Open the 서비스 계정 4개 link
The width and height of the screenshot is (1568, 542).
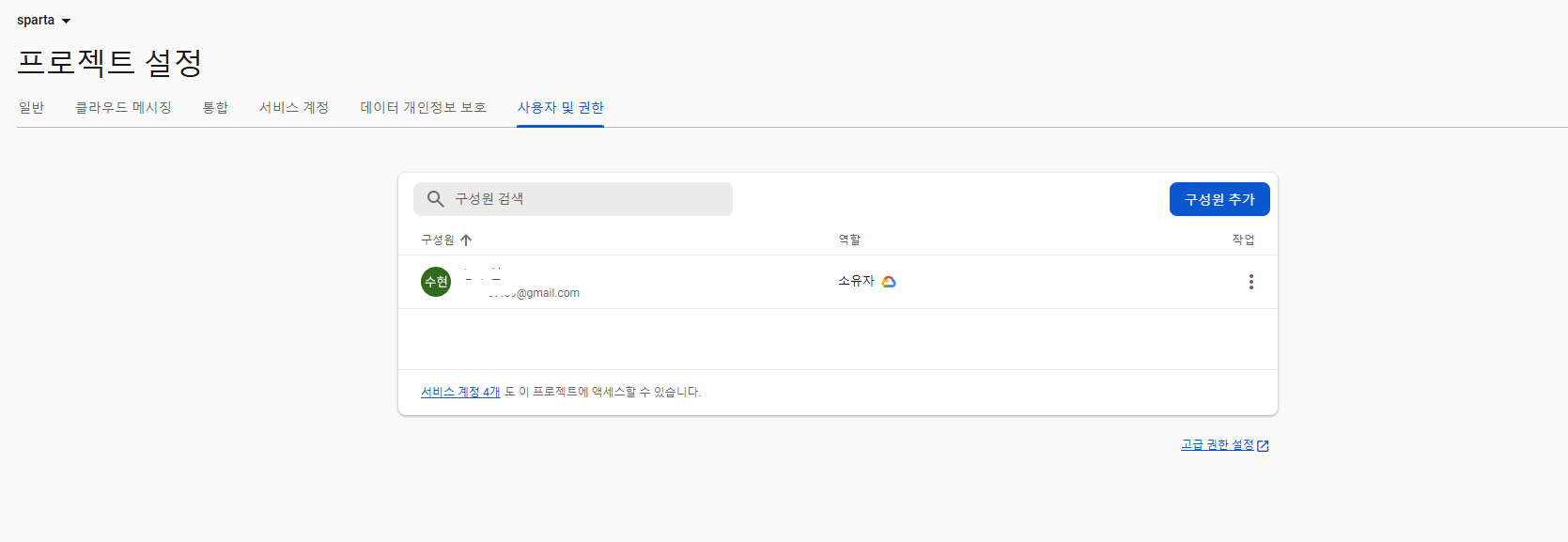(x=460, y=393)
